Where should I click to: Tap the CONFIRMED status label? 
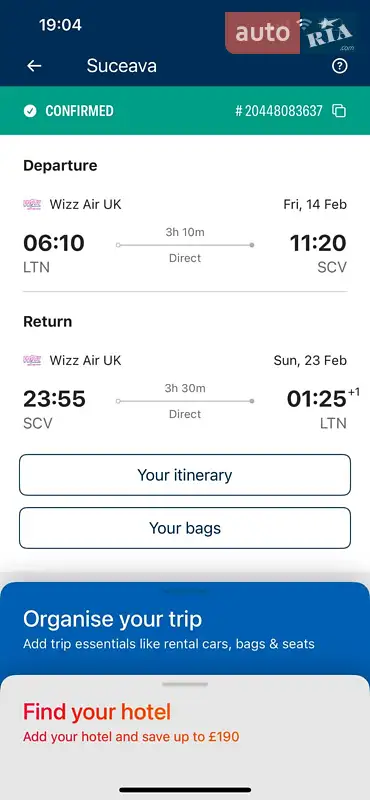(x=80, y=111)
